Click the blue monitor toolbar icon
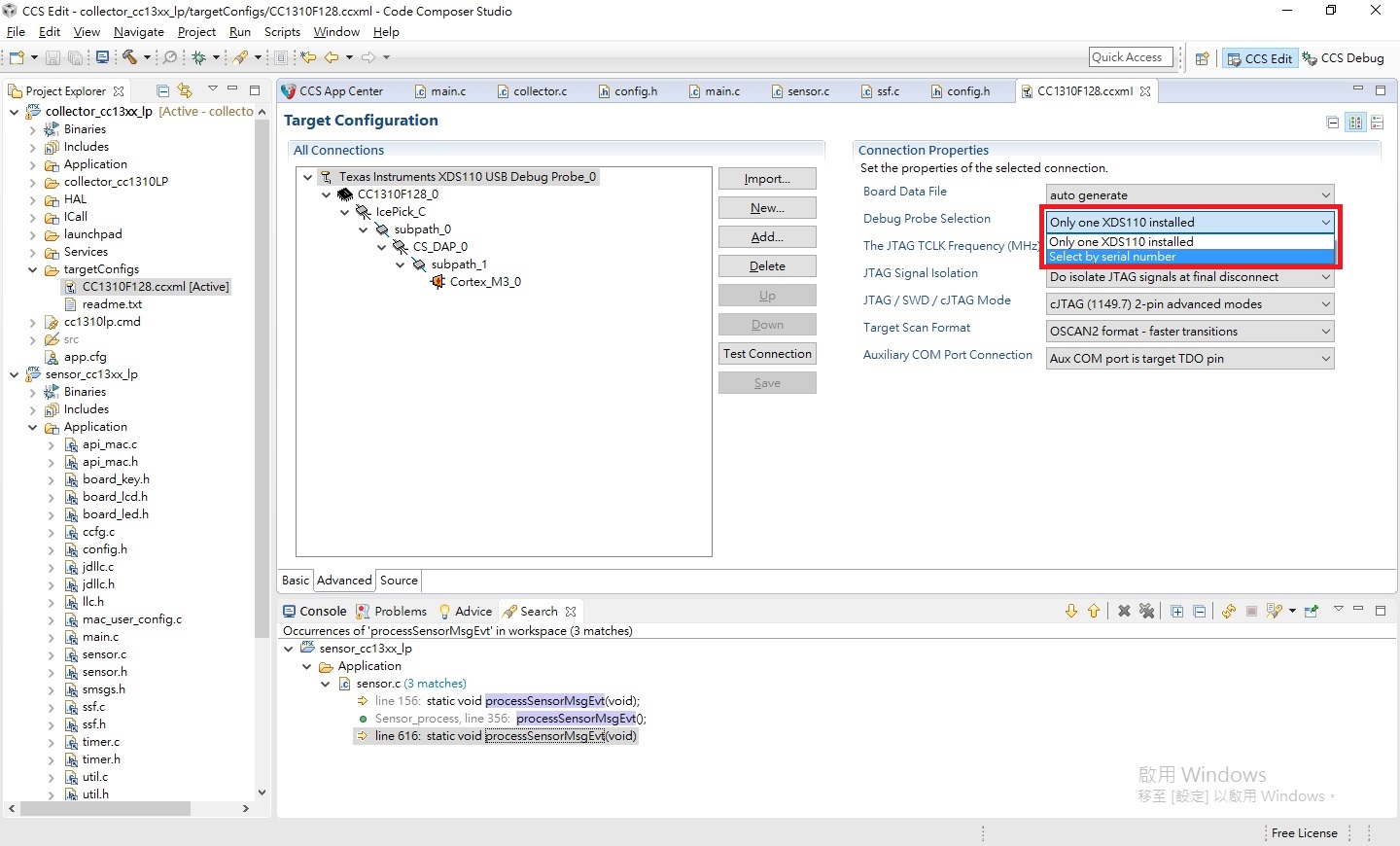 coord(102,58)
